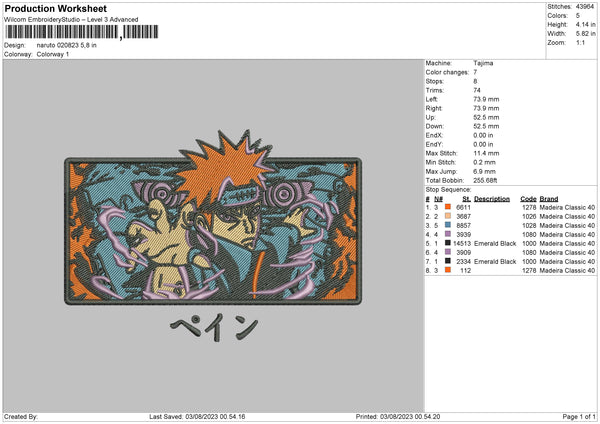Click the black swatch beside stitch count 14513
This screenshot has height=424, width=600.
(448, 243)
